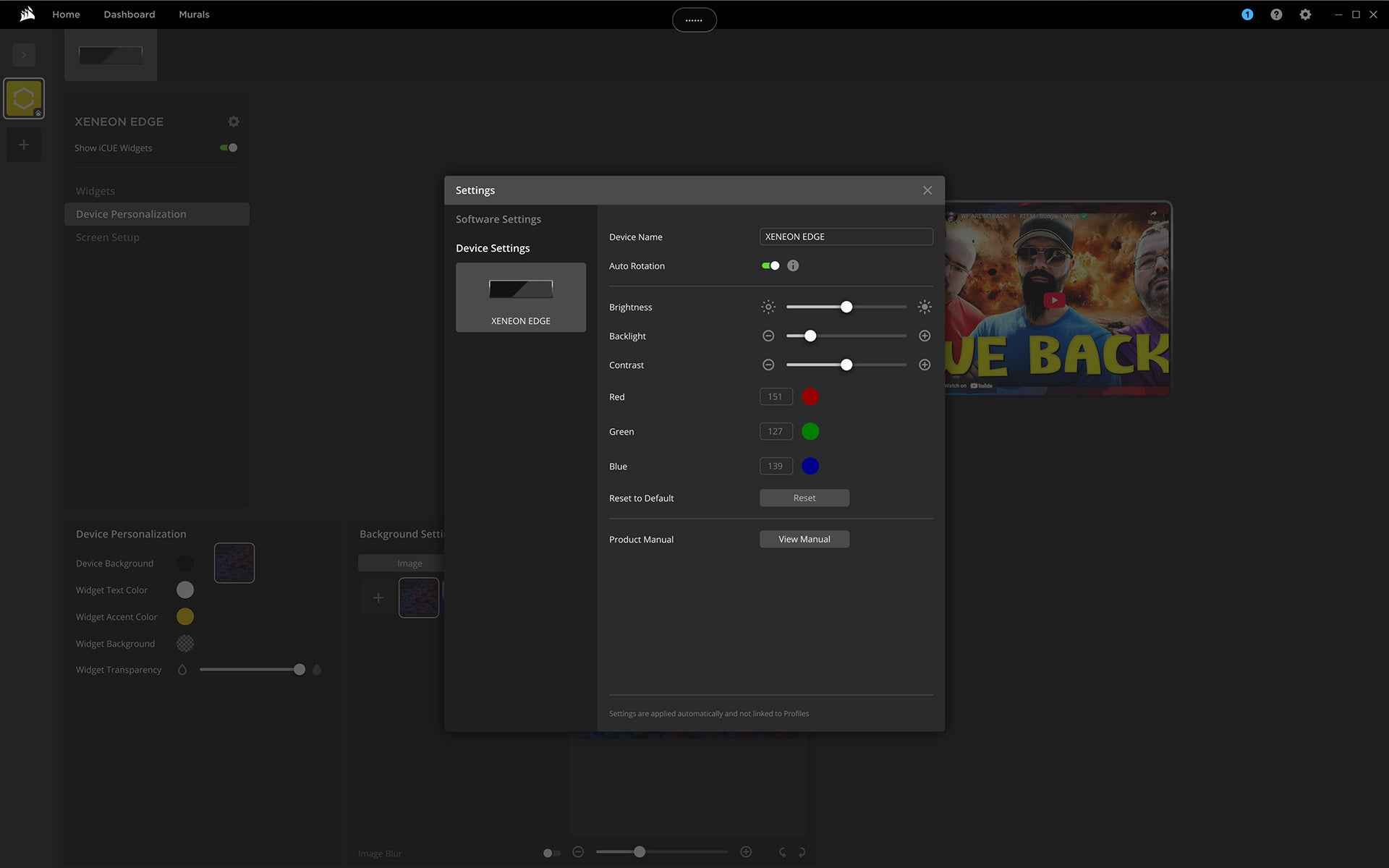Click the add profile plus icon in sidebar
Viewport: 1389px width, 868px height.
24,145
